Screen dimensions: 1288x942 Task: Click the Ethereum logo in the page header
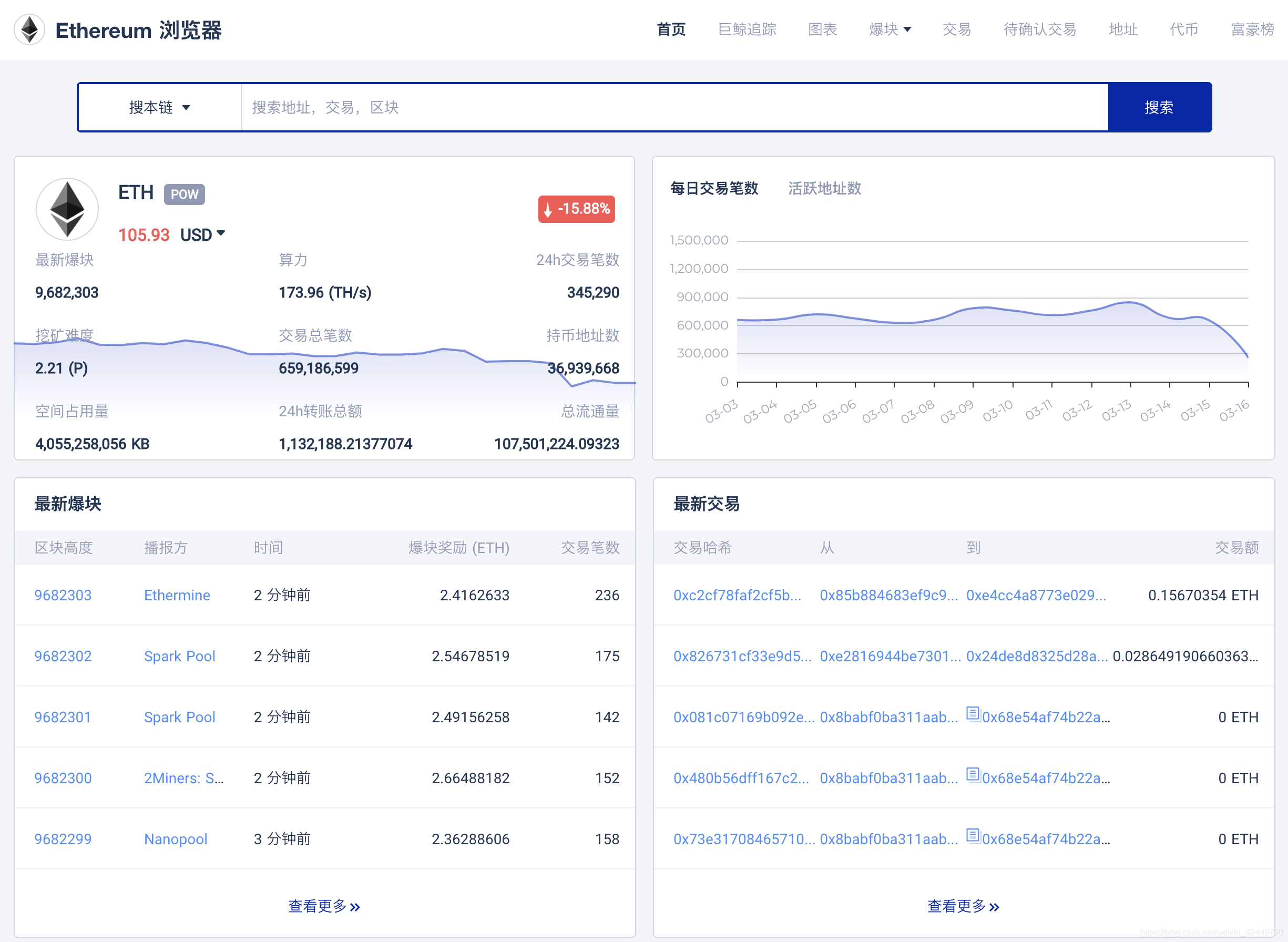tap(29, 29)
